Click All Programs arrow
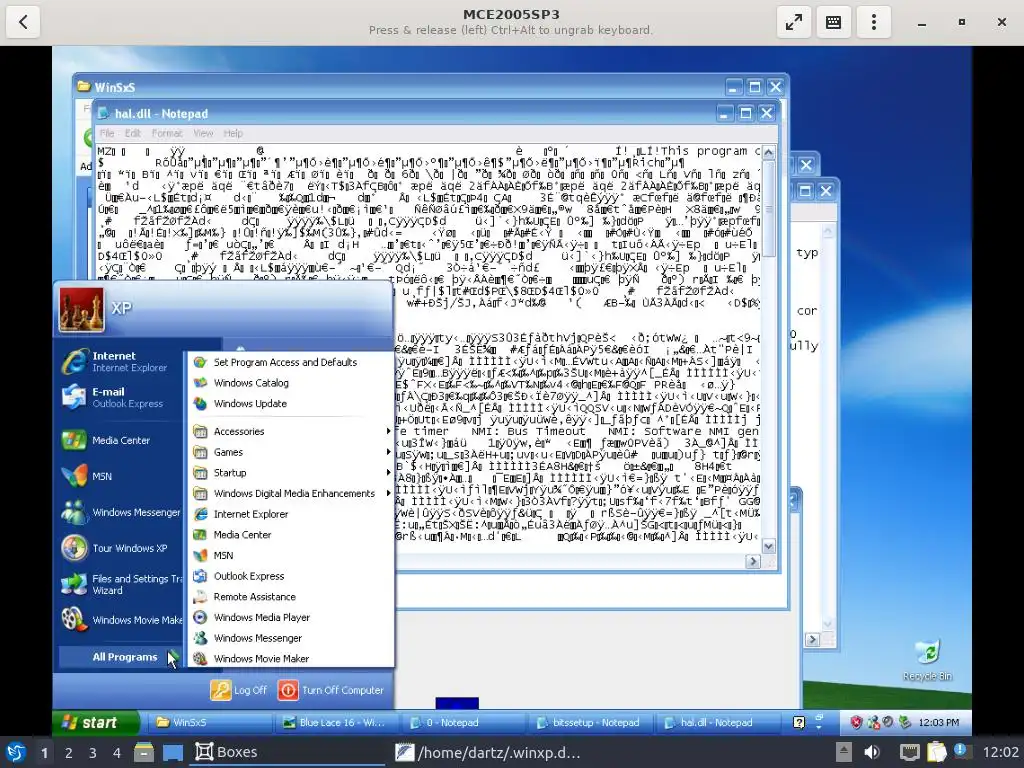The width and height of the screenshot is (1024, 768). [172, 657]
